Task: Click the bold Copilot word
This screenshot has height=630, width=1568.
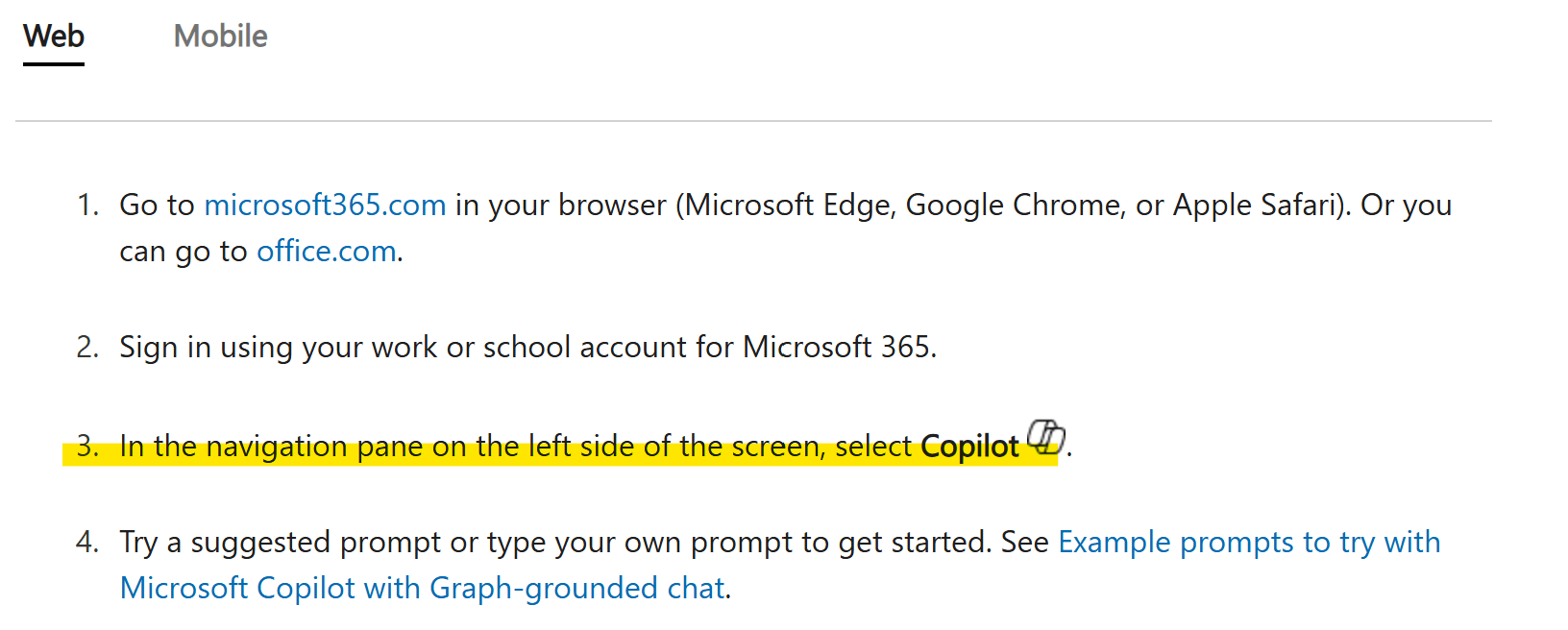Action: 969,447
